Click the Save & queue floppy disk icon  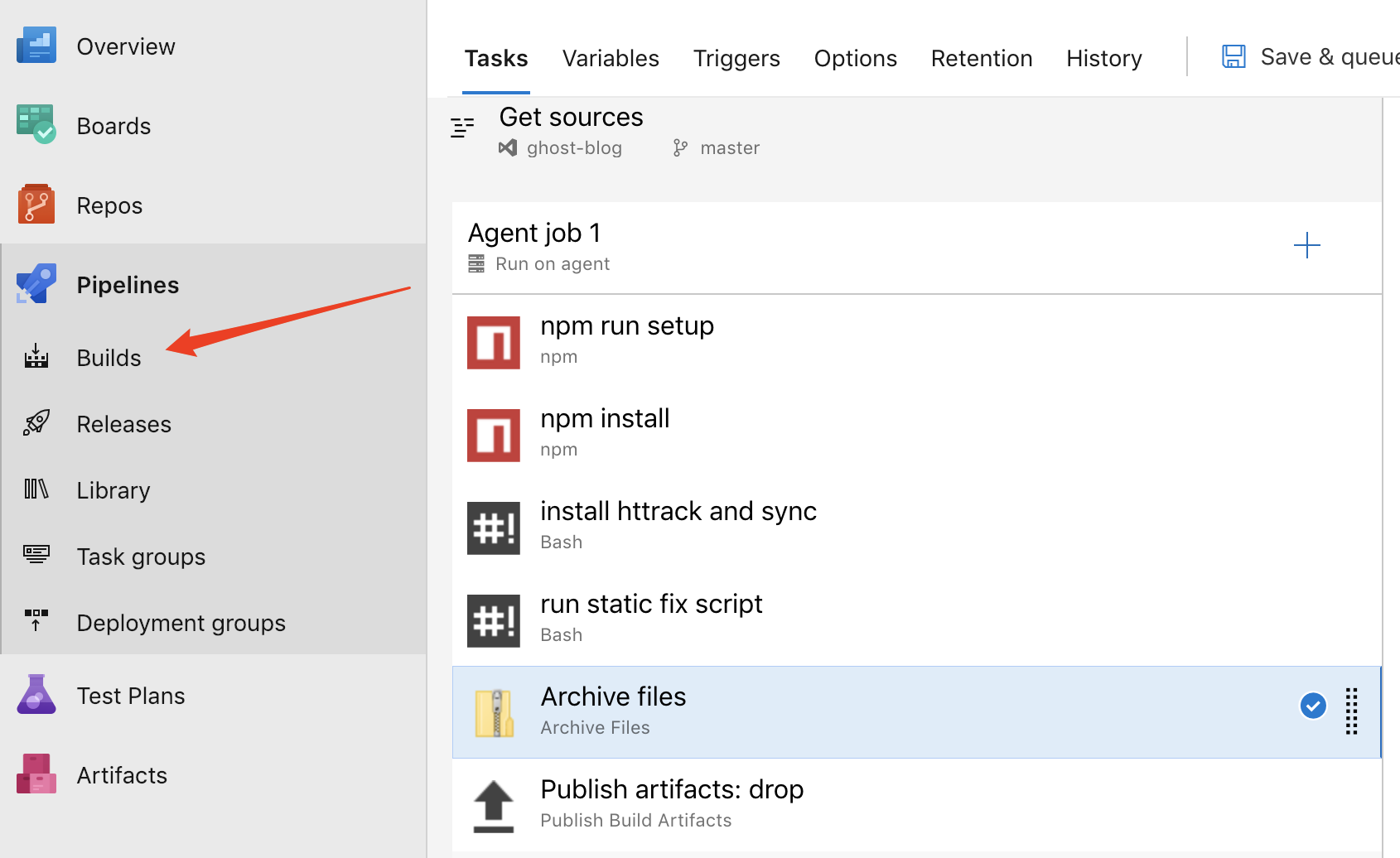1234,56
